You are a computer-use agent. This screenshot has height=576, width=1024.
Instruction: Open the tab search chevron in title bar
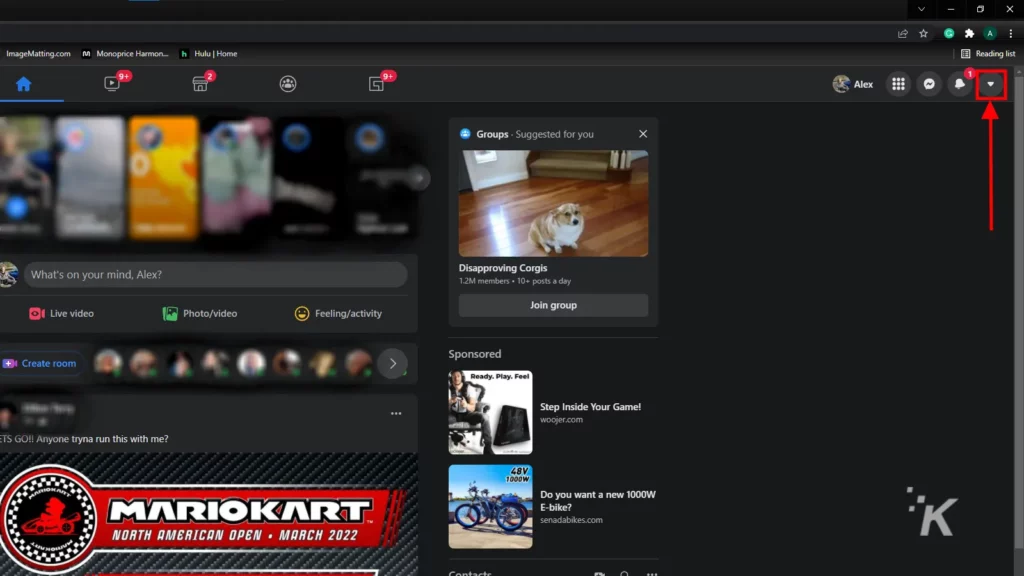[921, 9]
